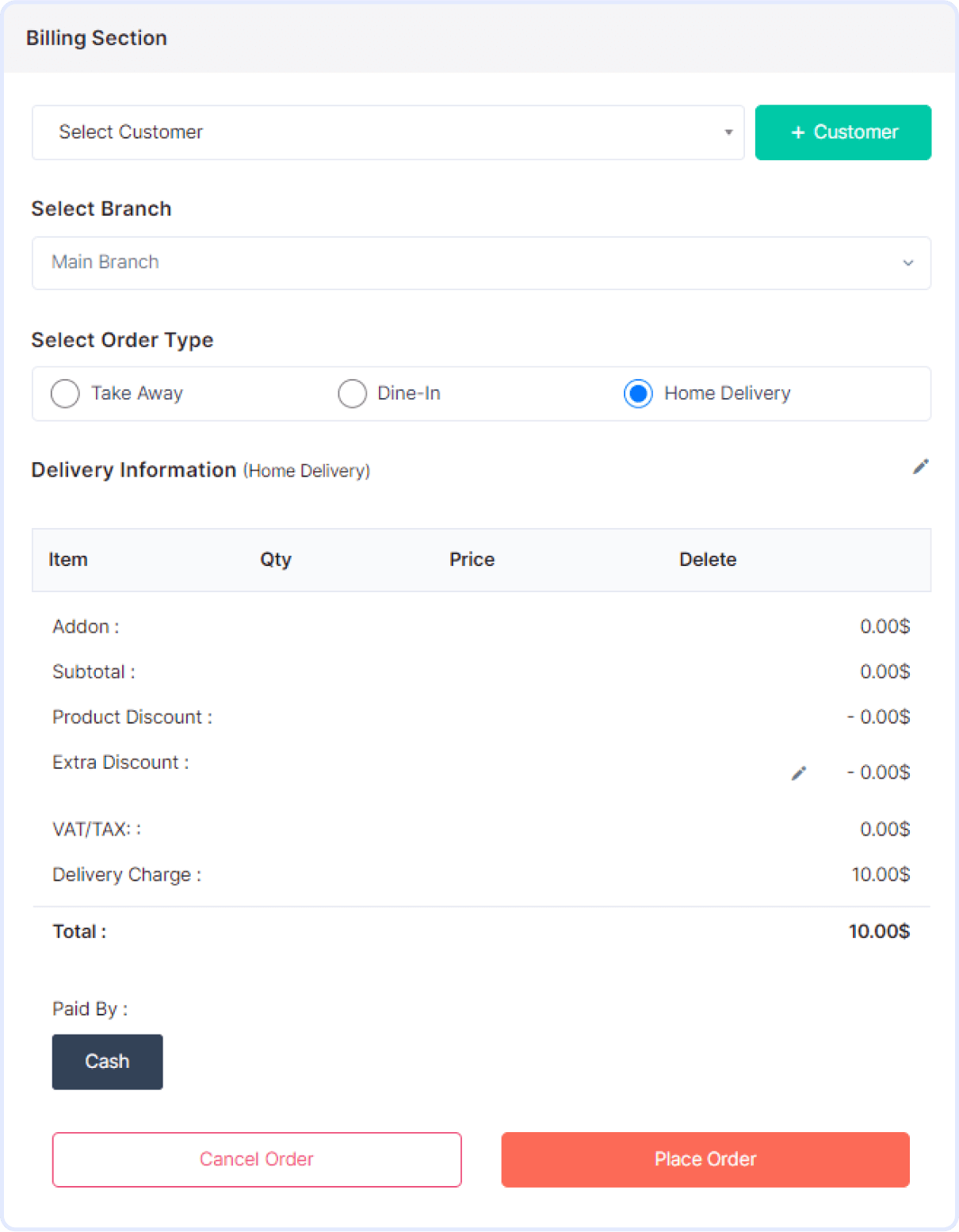Add a new customer
The width and height of the screenshot is (959, 1232).
click(843, 132)
